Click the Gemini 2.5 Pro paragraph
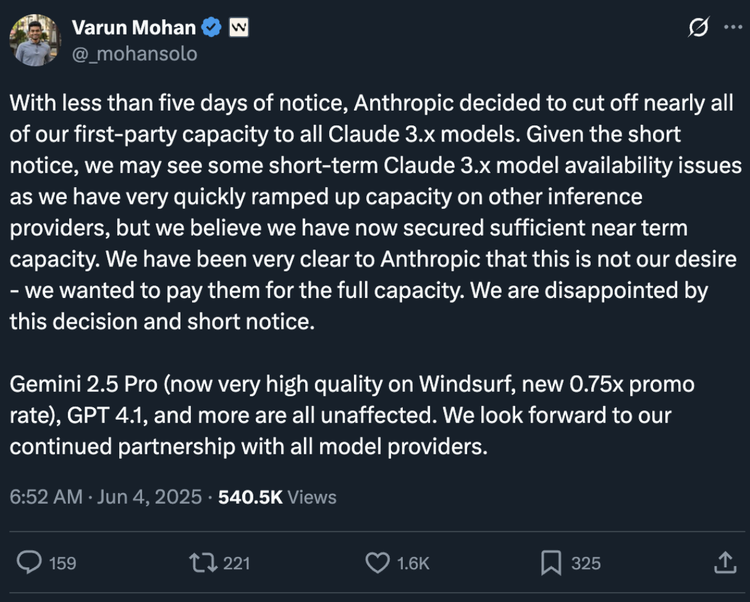Viewport: 750px width, 602px height. (352, 415)
